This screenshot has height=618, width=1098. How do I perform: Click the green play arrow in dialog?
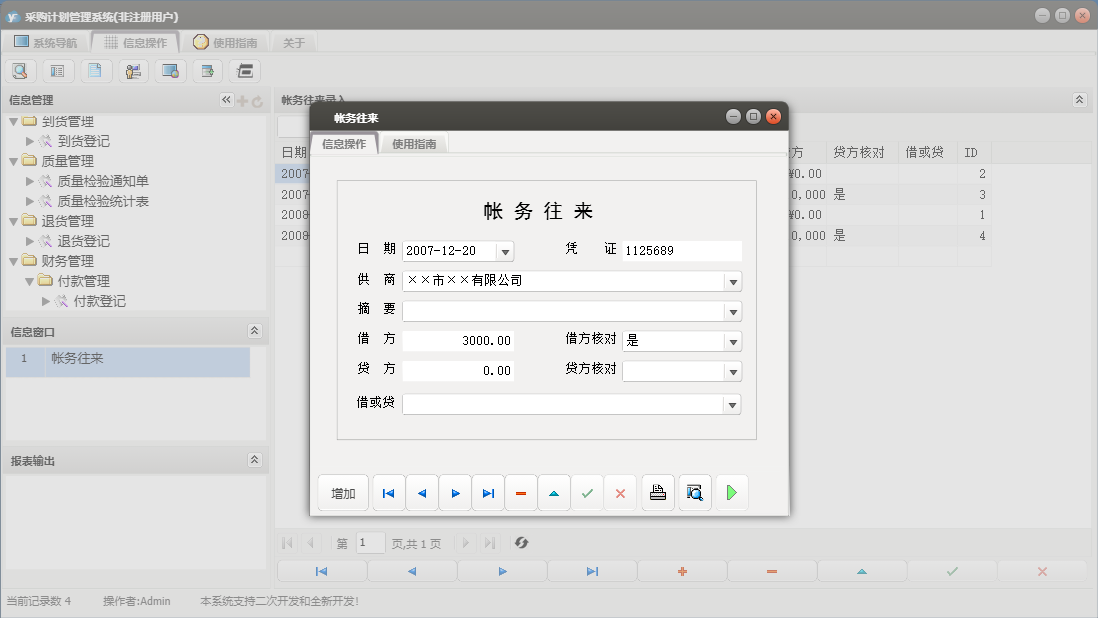click(x=732, y=493)
